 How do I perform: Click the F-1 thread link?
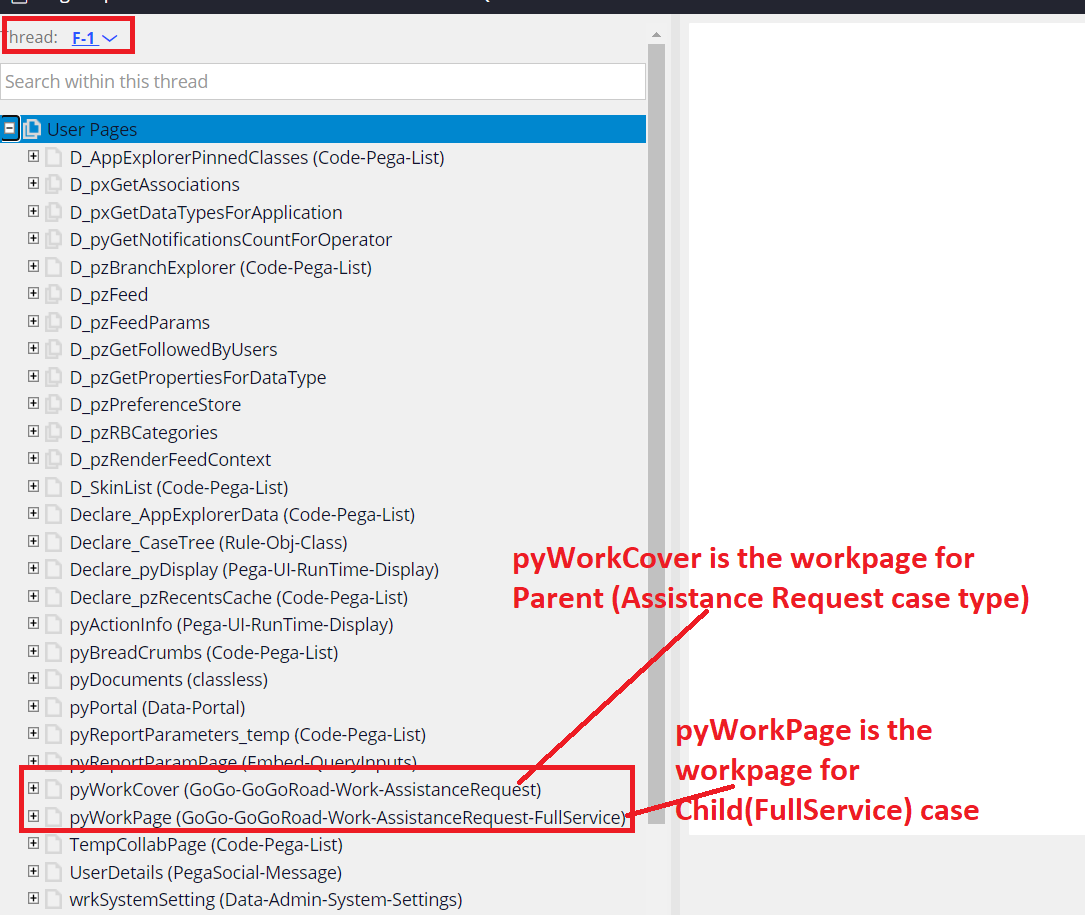85,36
